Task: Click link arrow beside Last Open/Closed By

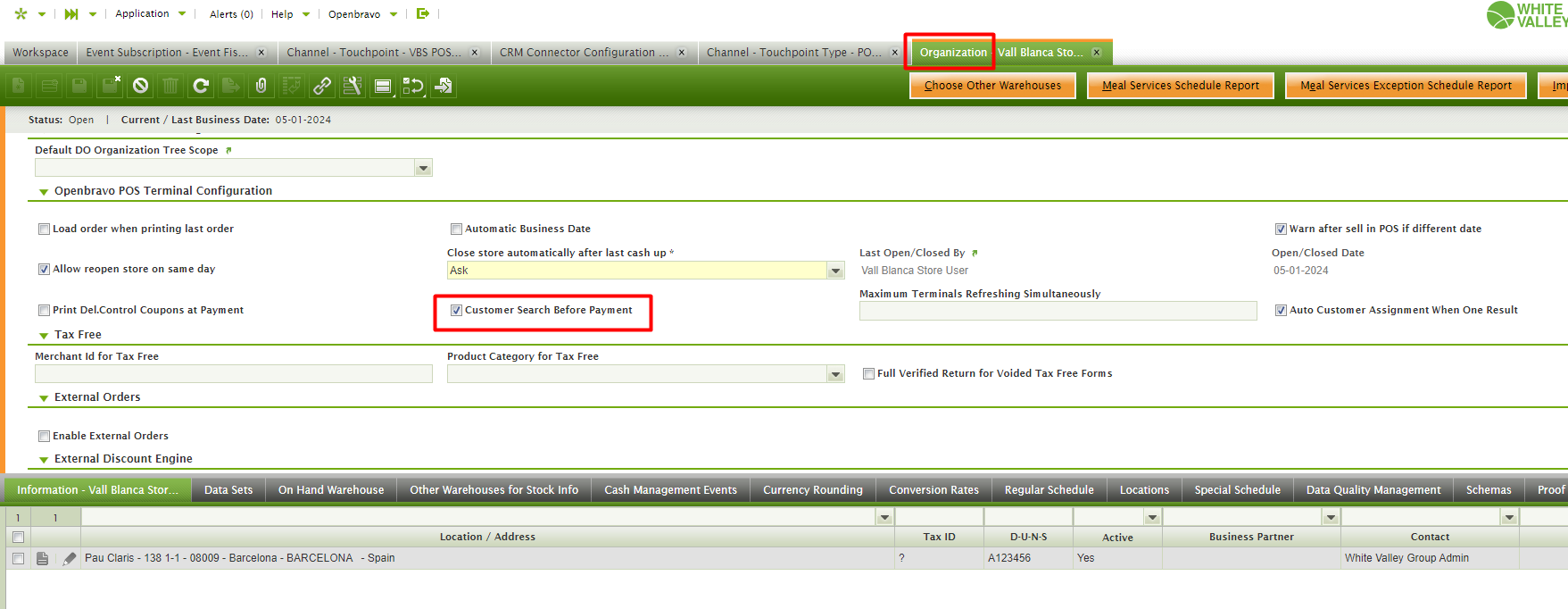Action: pos(975,253)
